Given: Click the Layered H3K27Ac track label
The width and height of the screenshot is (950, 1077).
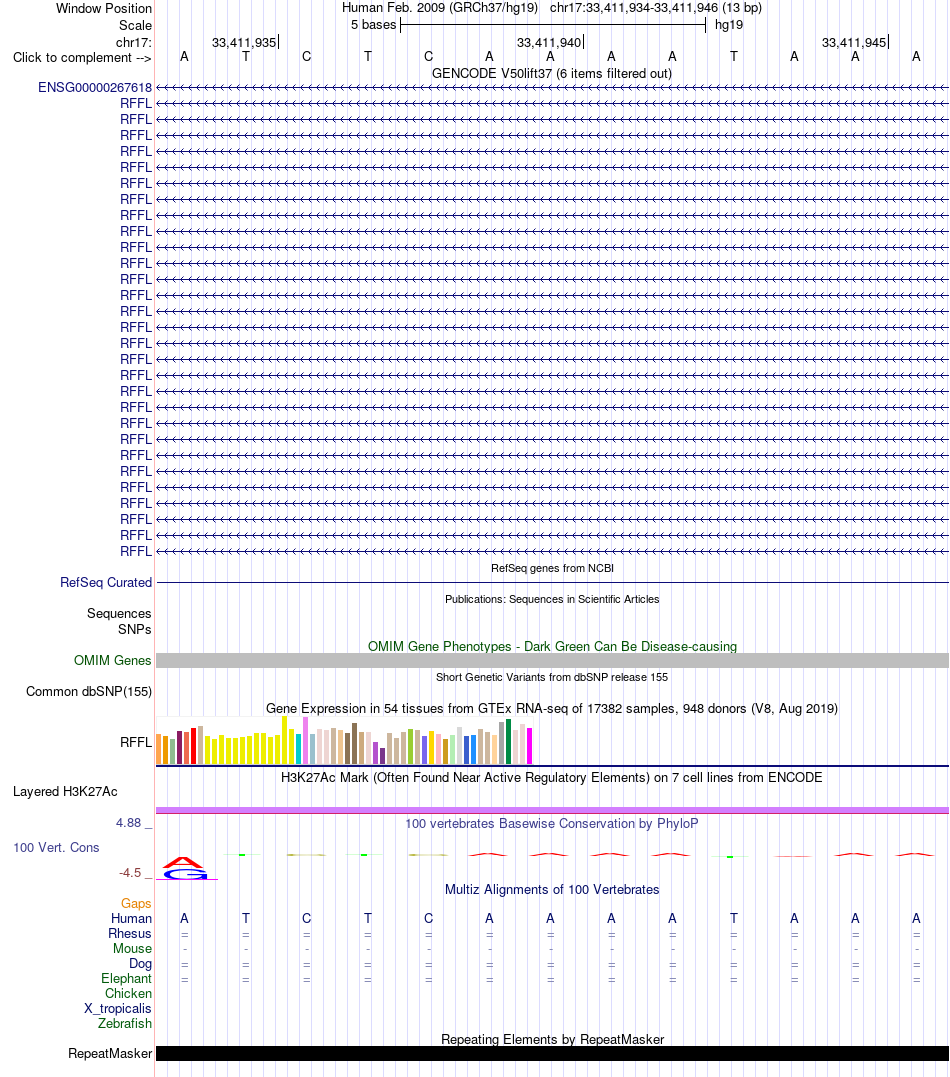Looking at the screenshot, I should pos(65,792).
